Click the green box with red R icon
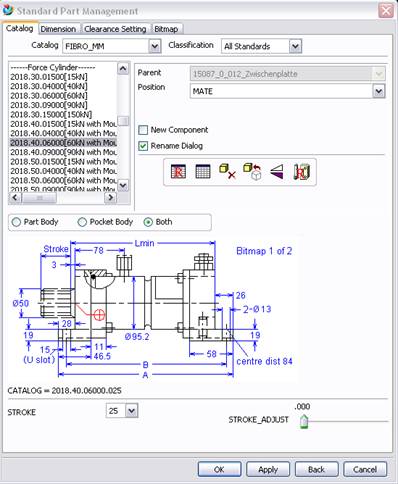 (x=301, y=172)
